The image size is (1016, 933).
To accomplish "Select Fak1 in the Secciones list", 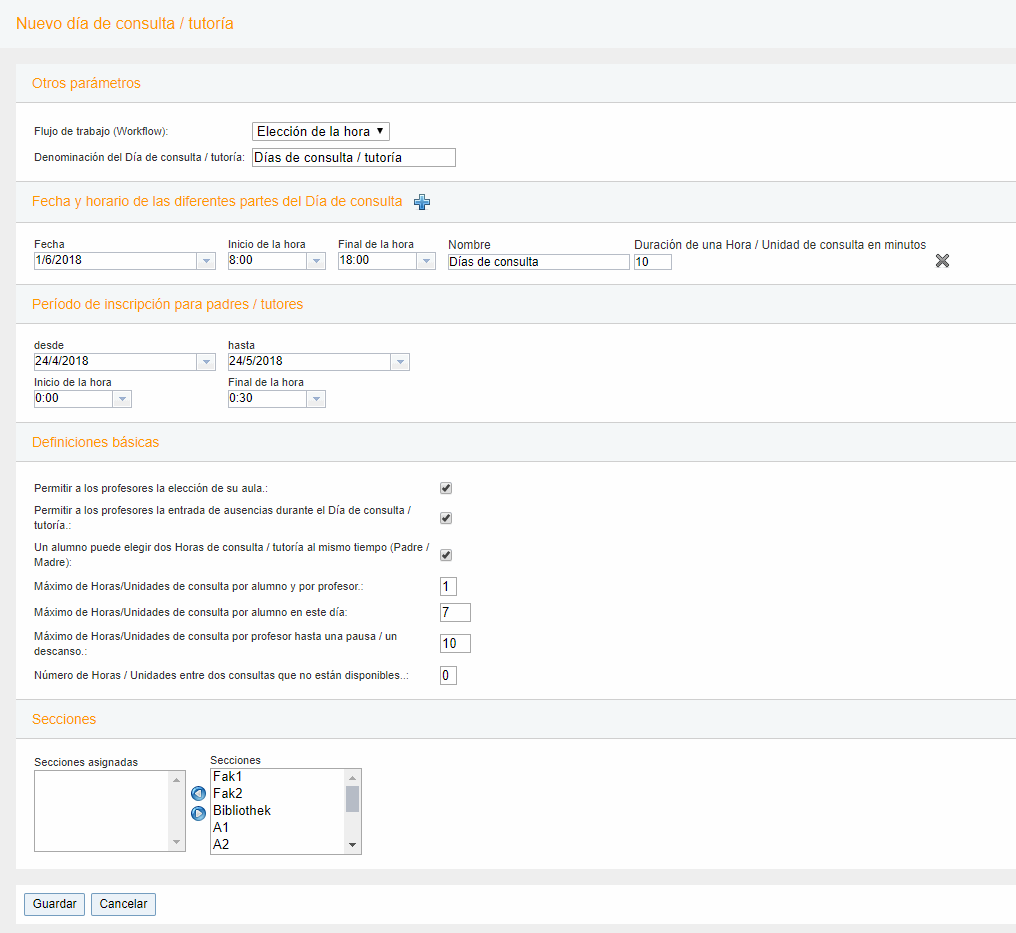I will (278, 776).
